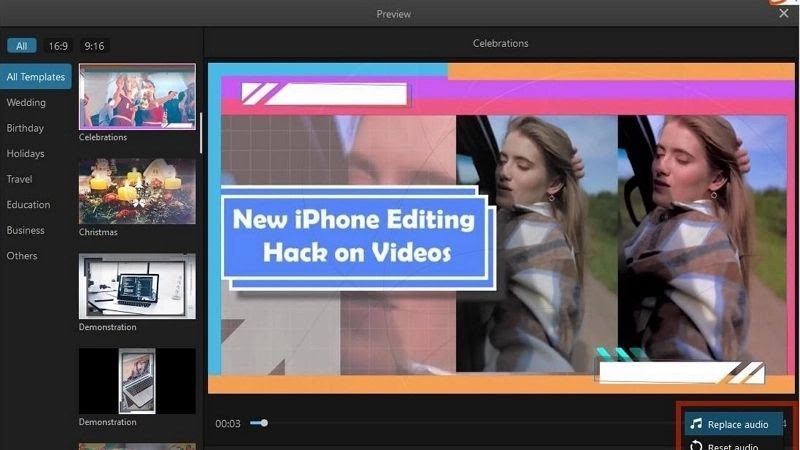Click the reset arrow icon

click(x=696, y=445)
